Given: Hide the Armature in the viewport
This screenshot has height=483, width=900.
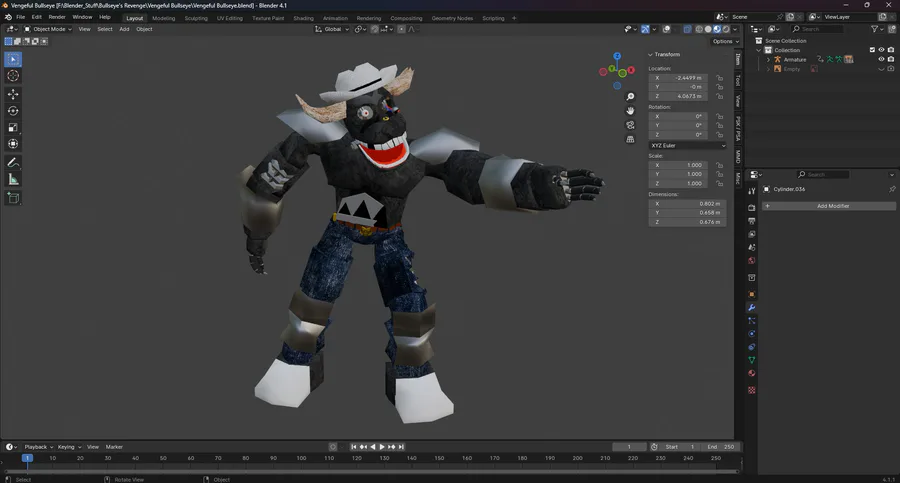Looking at the screenshot, I should (881, 60).
